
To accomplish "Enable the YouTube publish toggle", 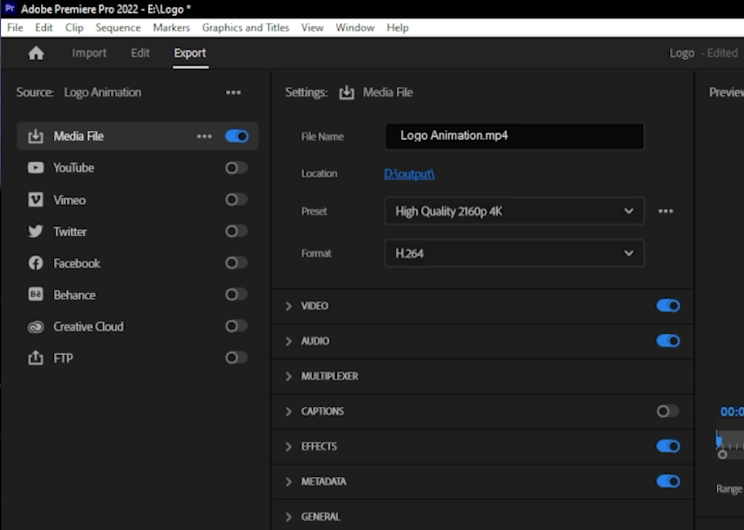I will point(236,168).
